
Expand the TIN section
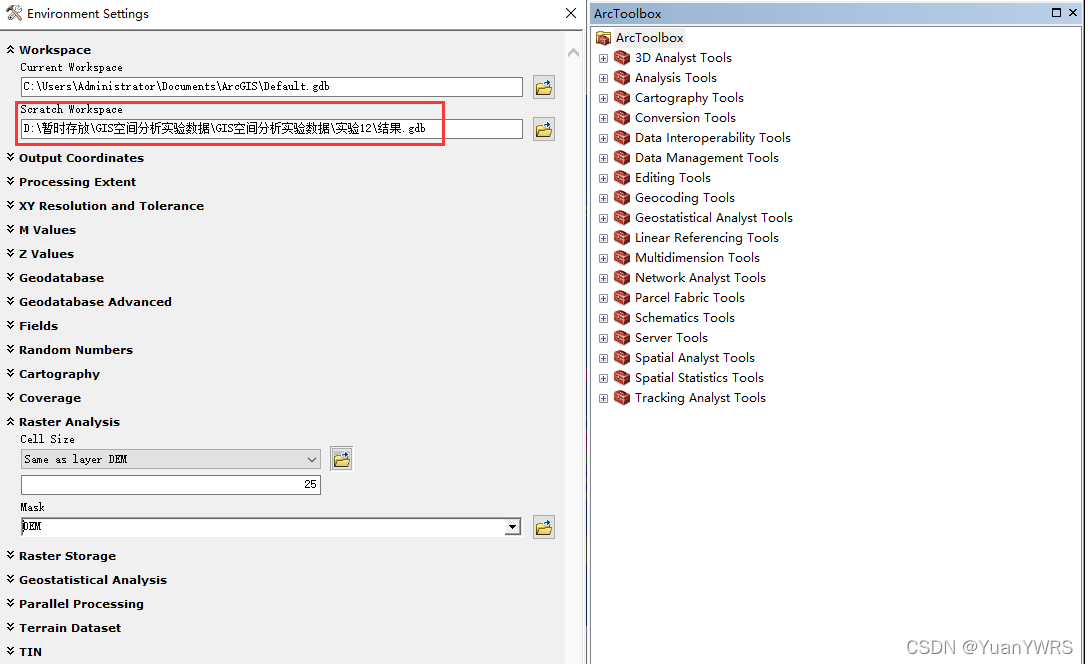pyautogui.click(x=10, y=651)
